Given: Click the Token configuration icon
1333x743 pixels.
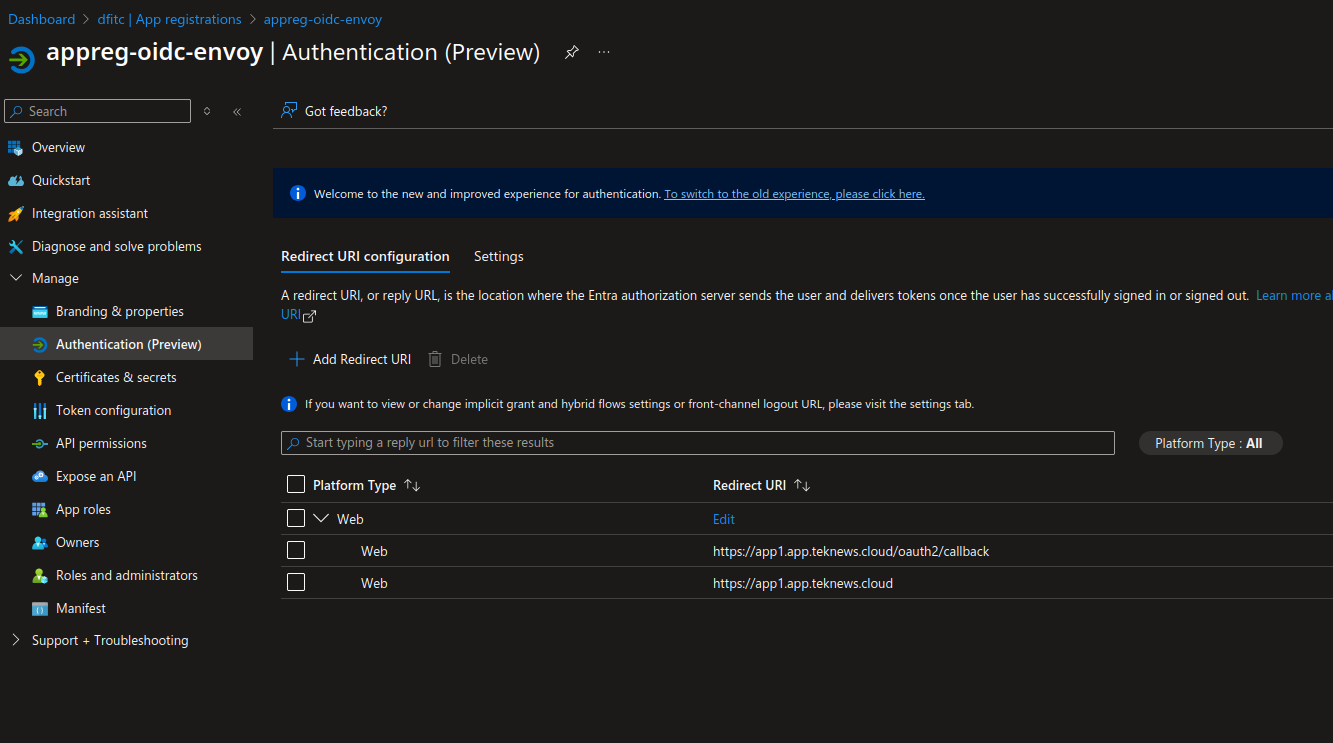Looking at the screenshot, I should click(40, 411).
